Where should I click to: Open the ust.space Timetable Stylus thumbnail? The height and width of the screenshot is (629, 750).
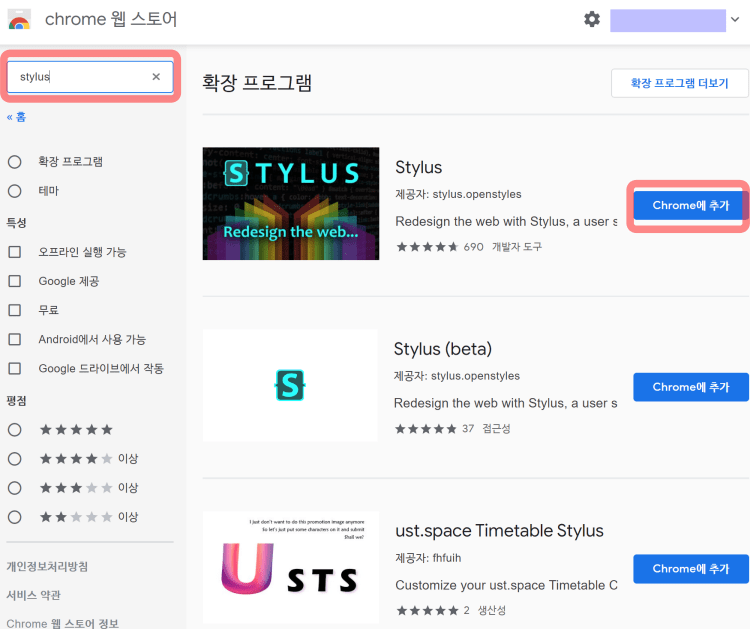pos(290,567)
